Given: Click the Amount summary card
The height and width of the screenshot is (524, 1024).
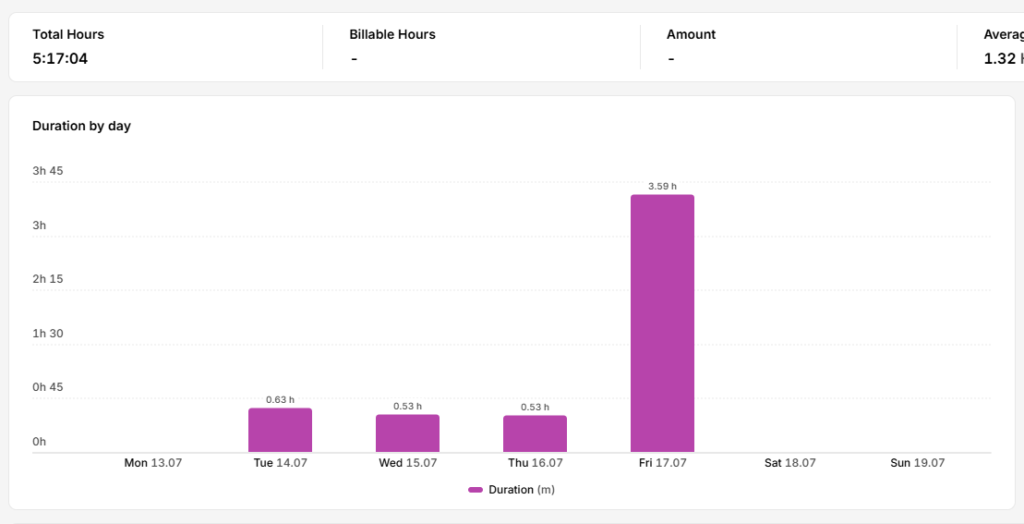Looking at the screenshot, I should tap(798, 47).
